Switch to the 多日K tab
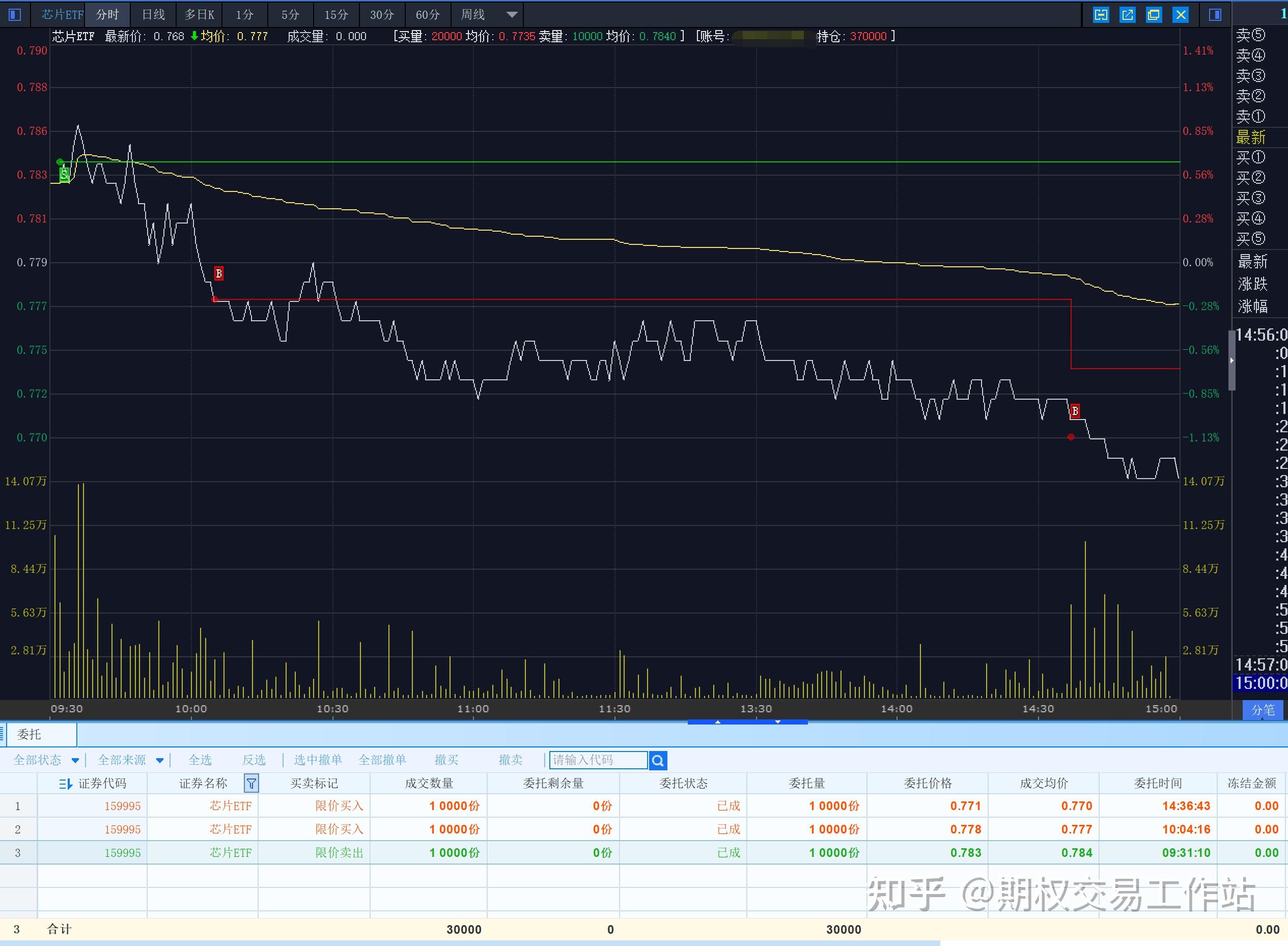Viewport: 1288px width, 946px height. pos(199,15)
